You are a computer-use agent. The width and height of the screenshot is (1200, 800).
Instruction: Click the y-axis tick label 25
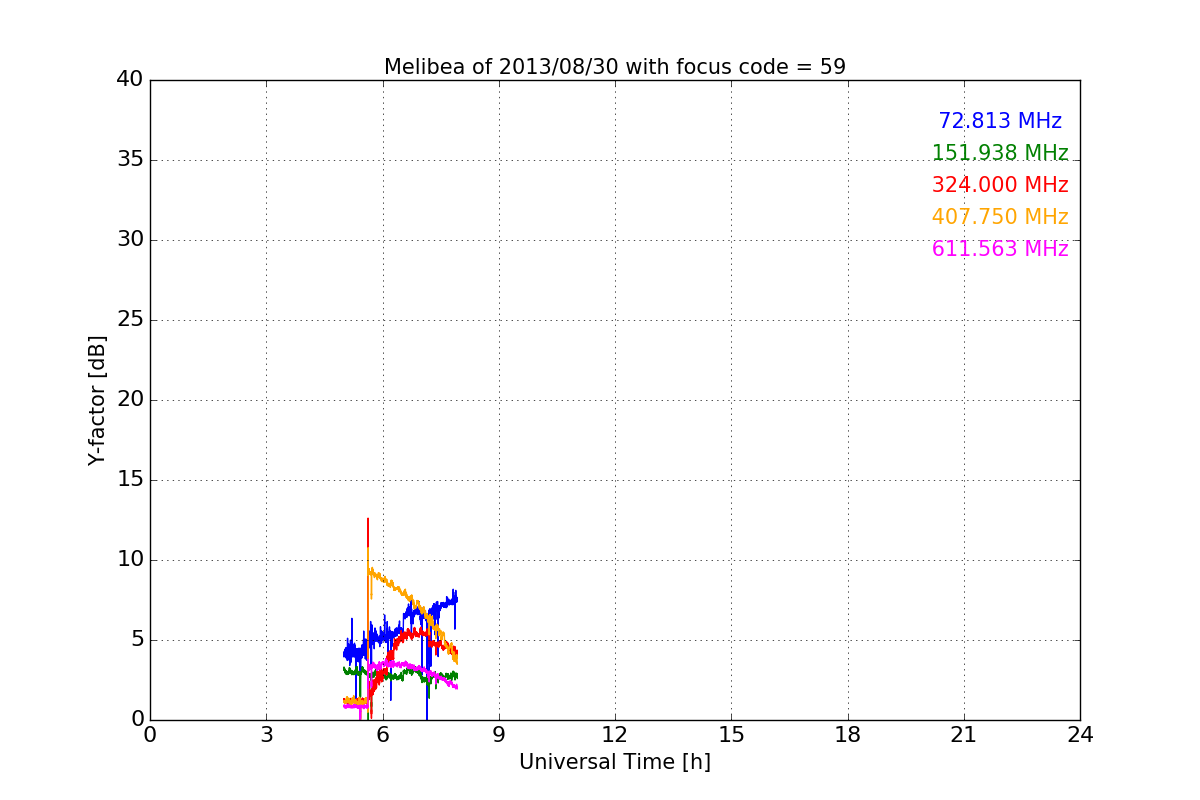coord(130,320)
